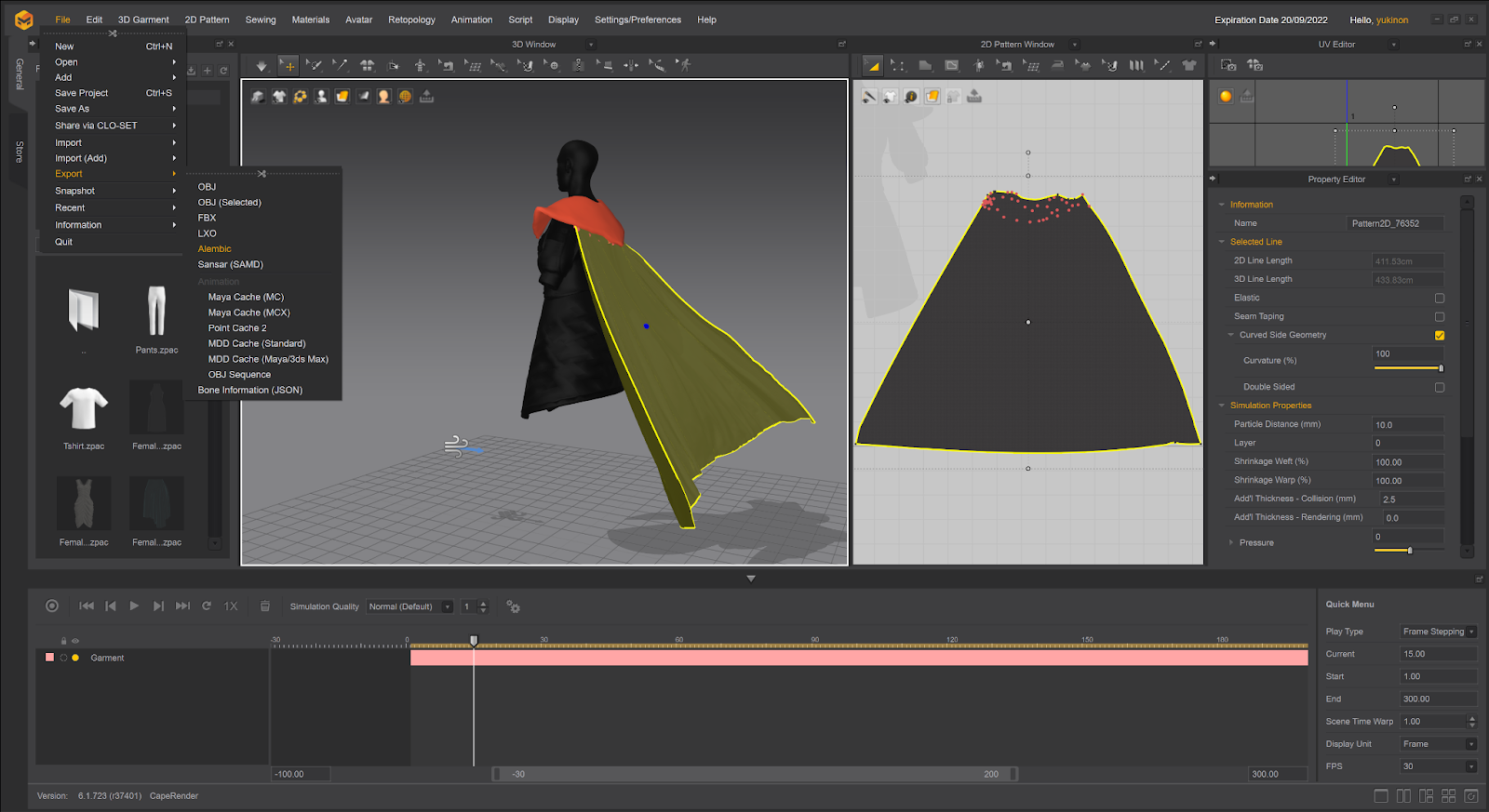Viewport: 1489px width, 812px height.
Task: Select FBX in the Export submenu
Action: tap(207, 218)
